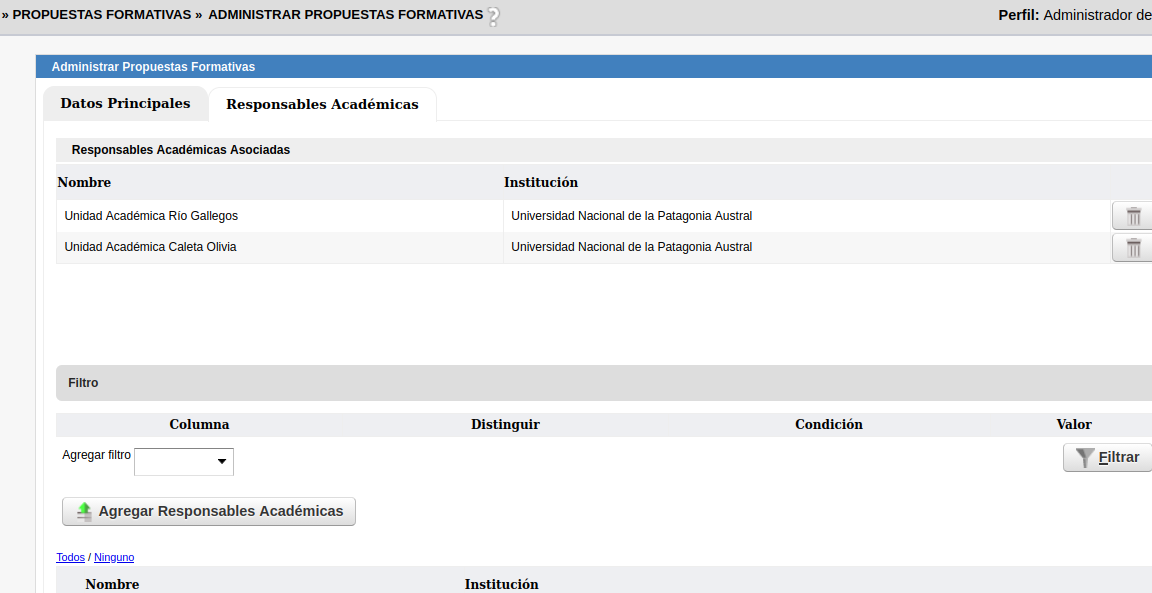Delete Unidad Académica Río Gallegos with trash icon
Screen dimensions: 1152x593
tap(1133, 216)
